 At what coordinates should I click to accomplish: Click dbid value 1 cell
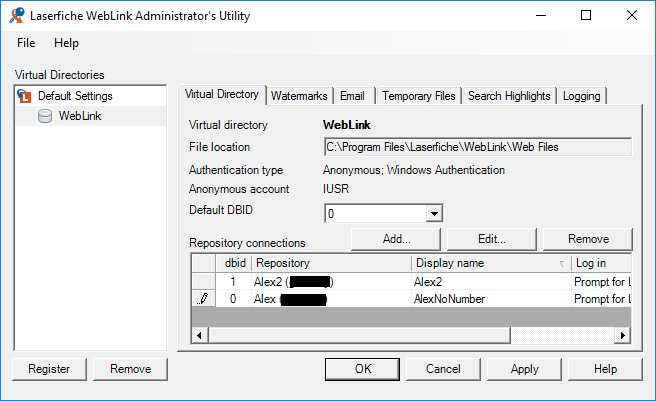tap(234, 282)
